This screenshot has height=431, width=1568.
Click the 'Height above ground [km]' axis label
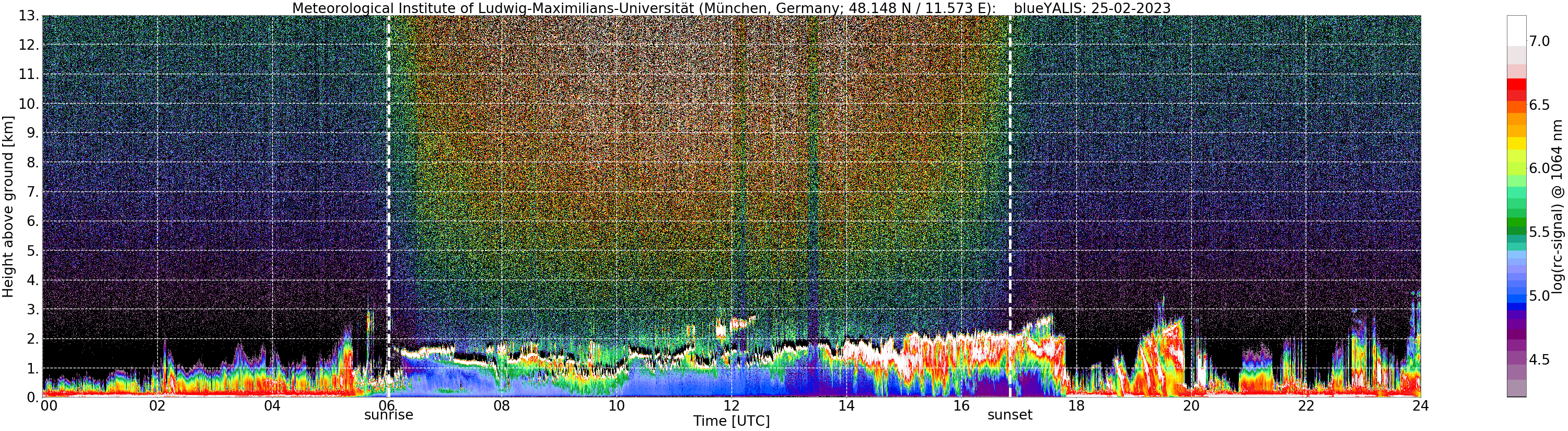8,207
